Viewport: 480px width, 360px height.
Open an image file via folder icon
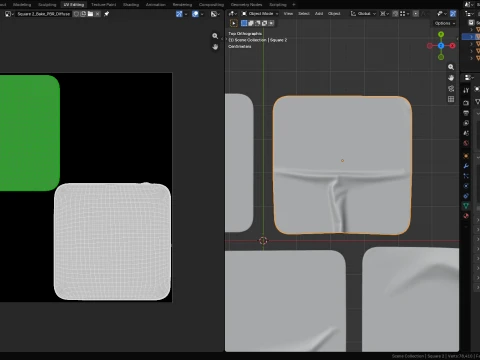click(90, 14)
